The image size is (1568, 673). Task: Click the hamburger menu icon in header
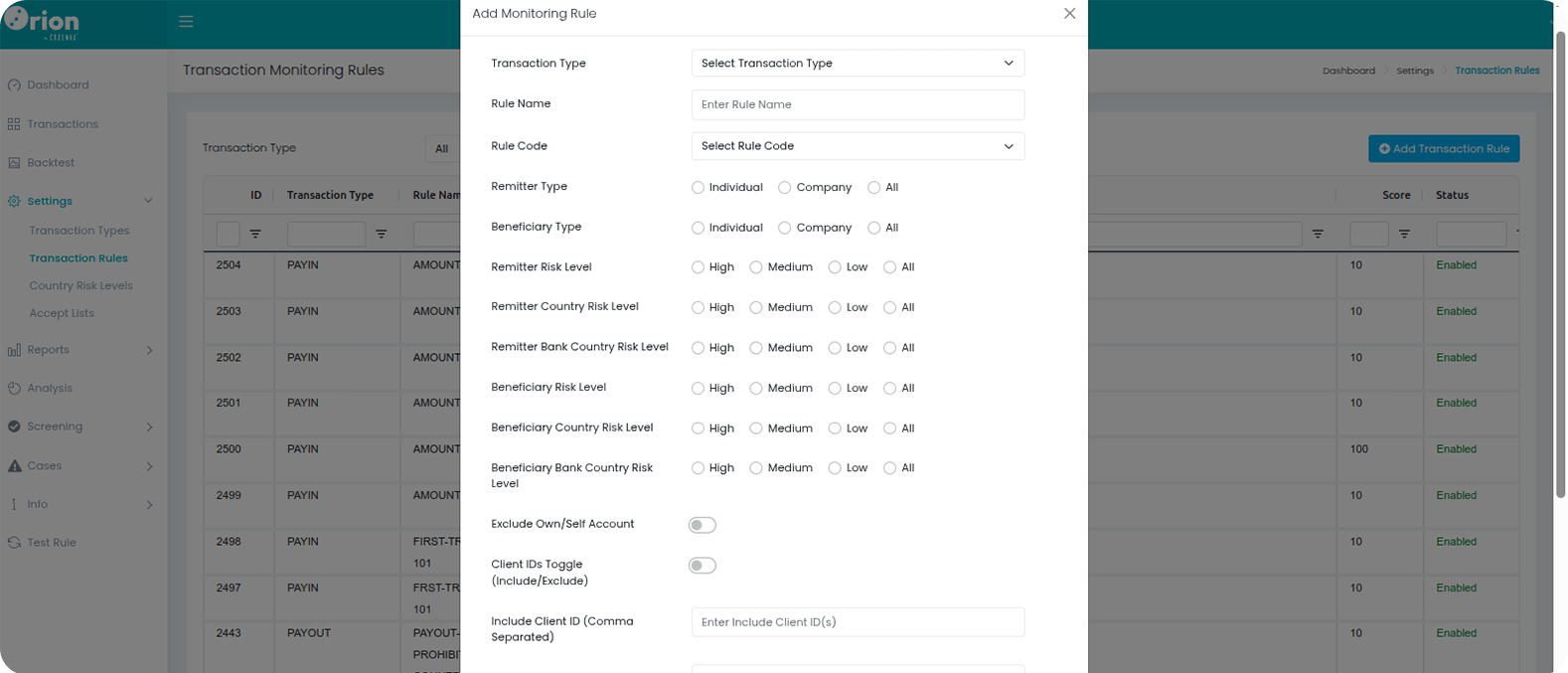point(186,21)
